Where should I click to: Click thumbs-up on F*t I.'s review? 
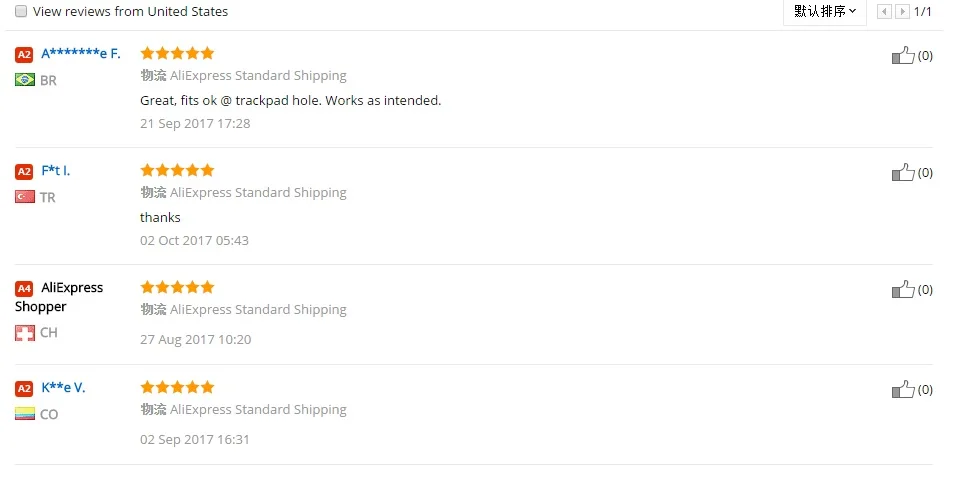point(903,172)
